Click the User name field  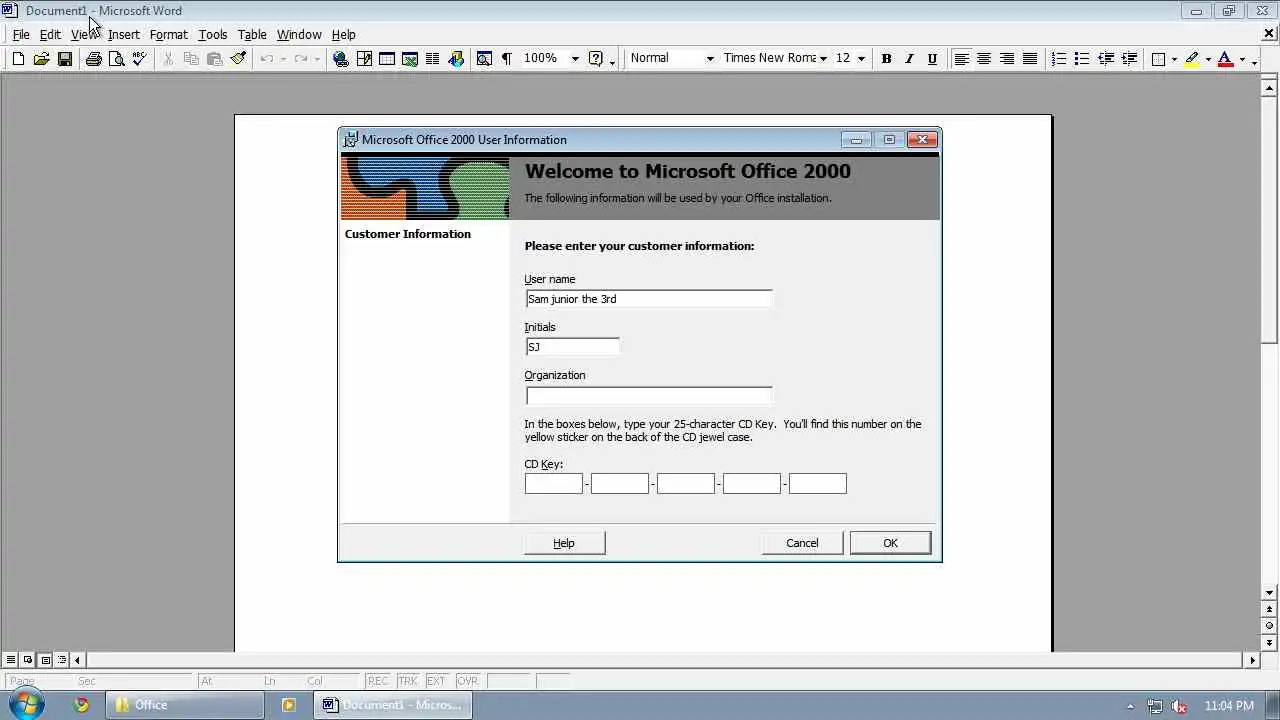tap(649, 299)
